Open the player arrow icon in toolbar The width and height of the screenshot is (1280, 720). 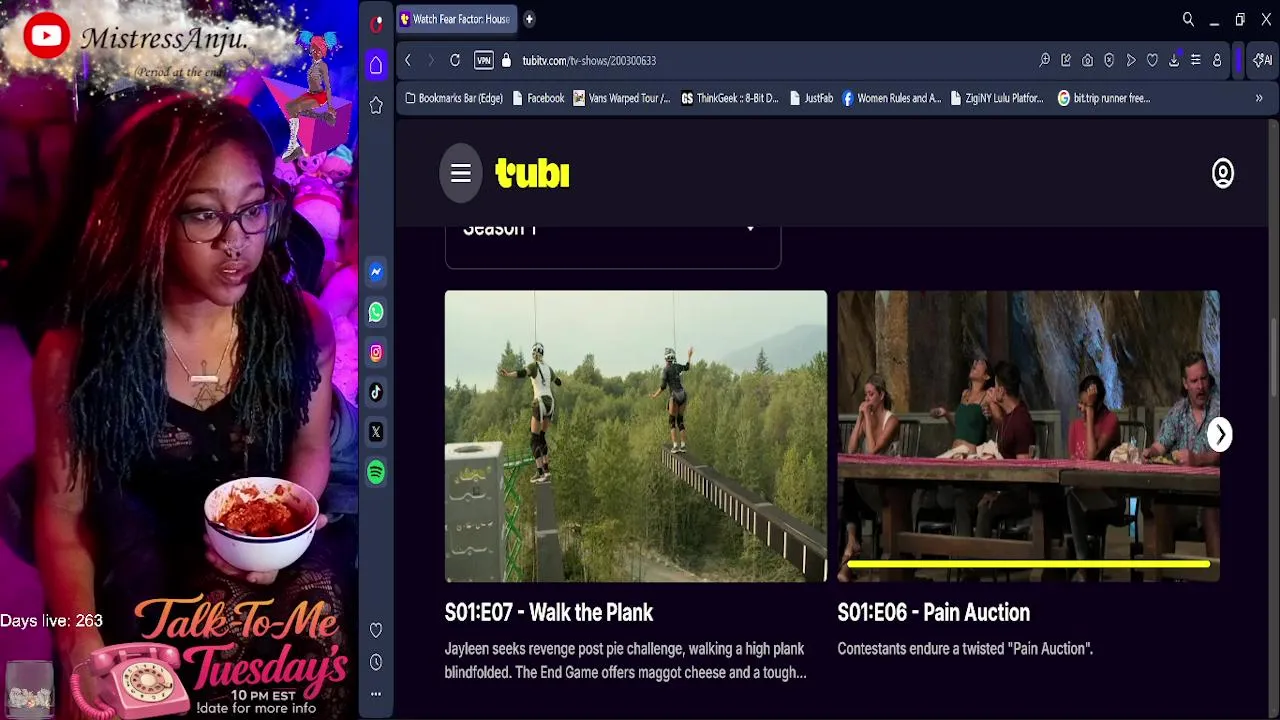[1131, 61]
